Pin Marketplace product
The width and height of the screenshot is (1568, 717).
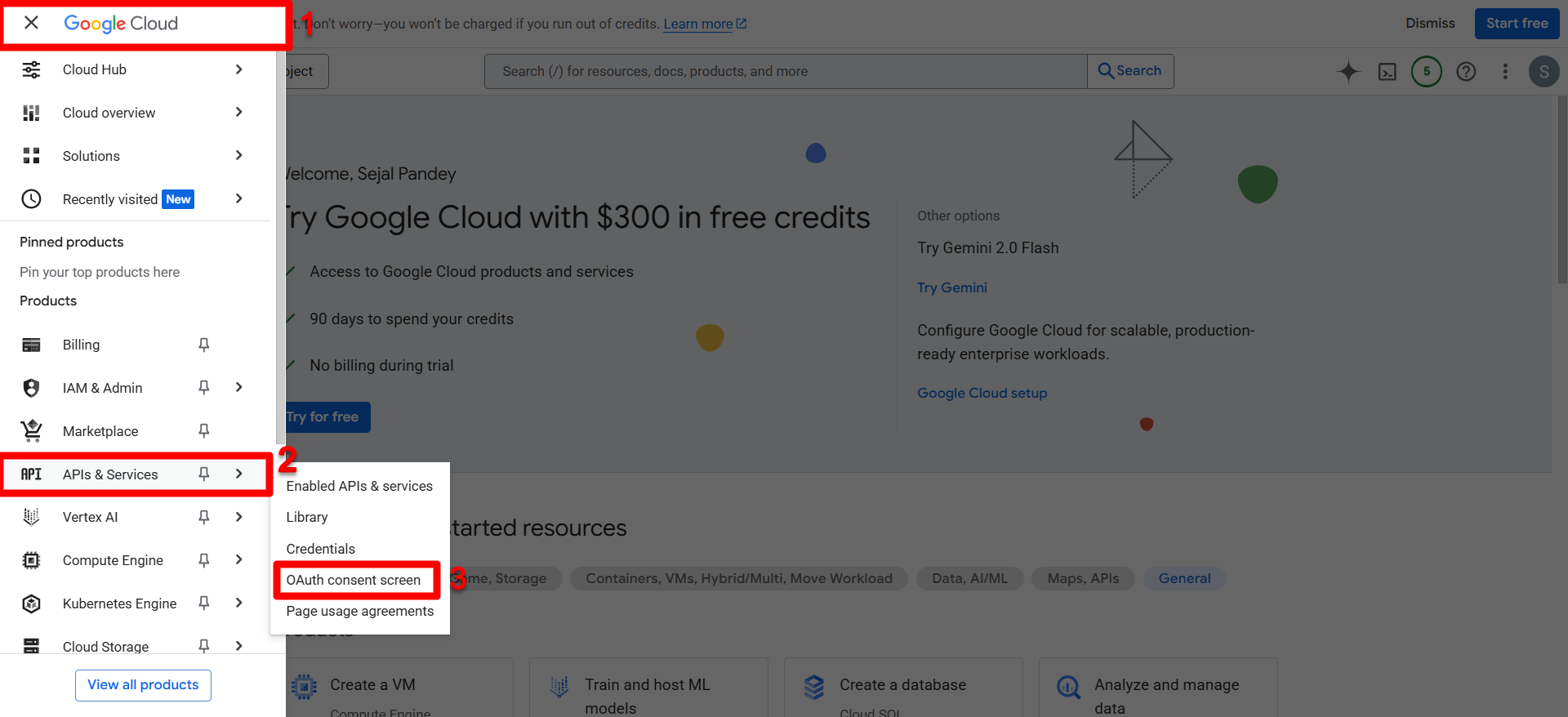(204, 430)
